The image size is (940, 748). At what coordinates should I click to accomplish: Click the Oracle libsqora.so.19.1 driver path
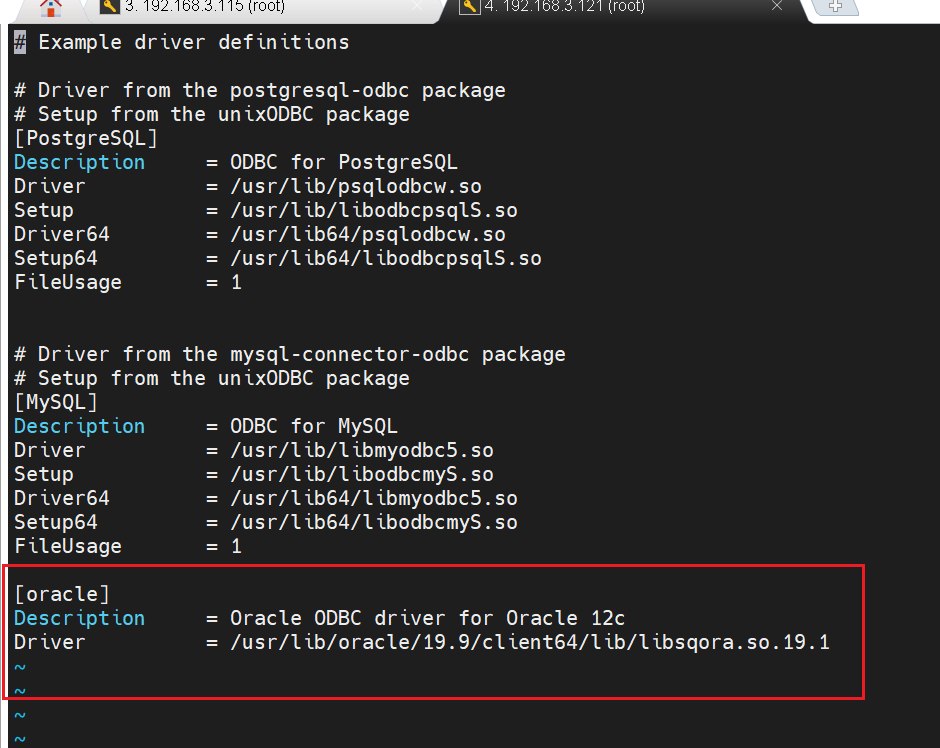tap(530, 642)
